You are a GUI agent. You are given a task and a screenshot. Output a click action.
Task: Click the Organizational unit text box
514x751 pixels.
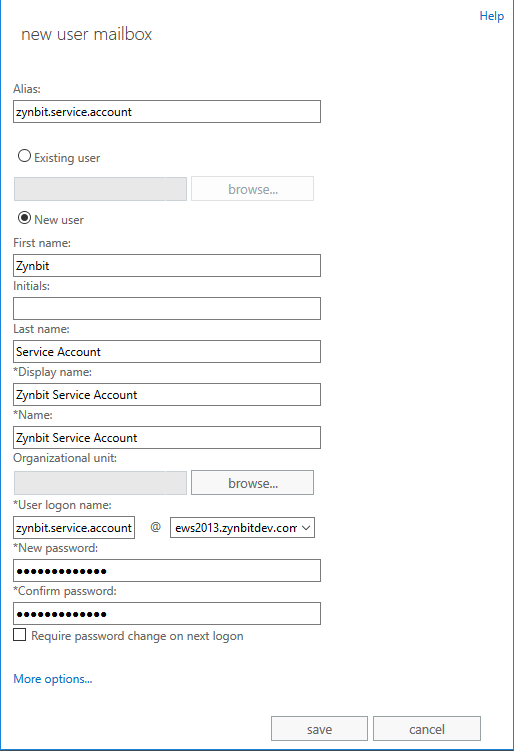[x=100, y=483]
